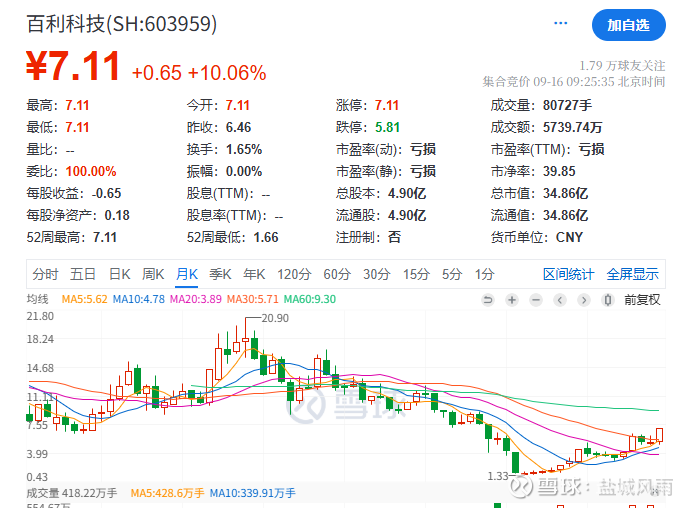Screen dimensions: 693x508
Task: Move chart left with left arrow icon
Action: tap(560, 300)
